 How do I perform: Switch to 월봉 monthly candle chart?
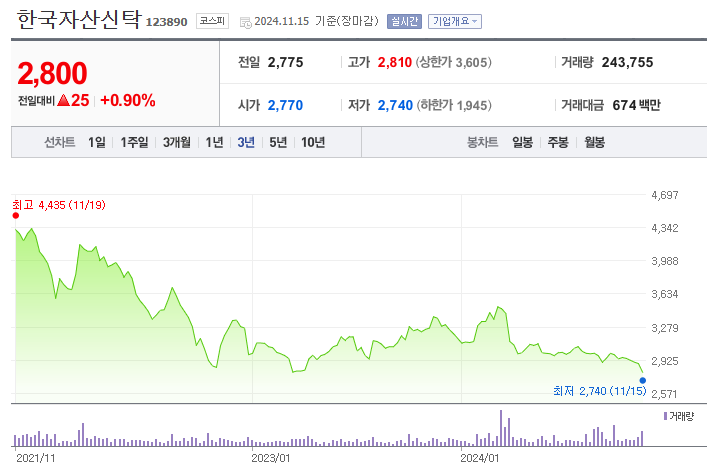click(x=594, y=143)
